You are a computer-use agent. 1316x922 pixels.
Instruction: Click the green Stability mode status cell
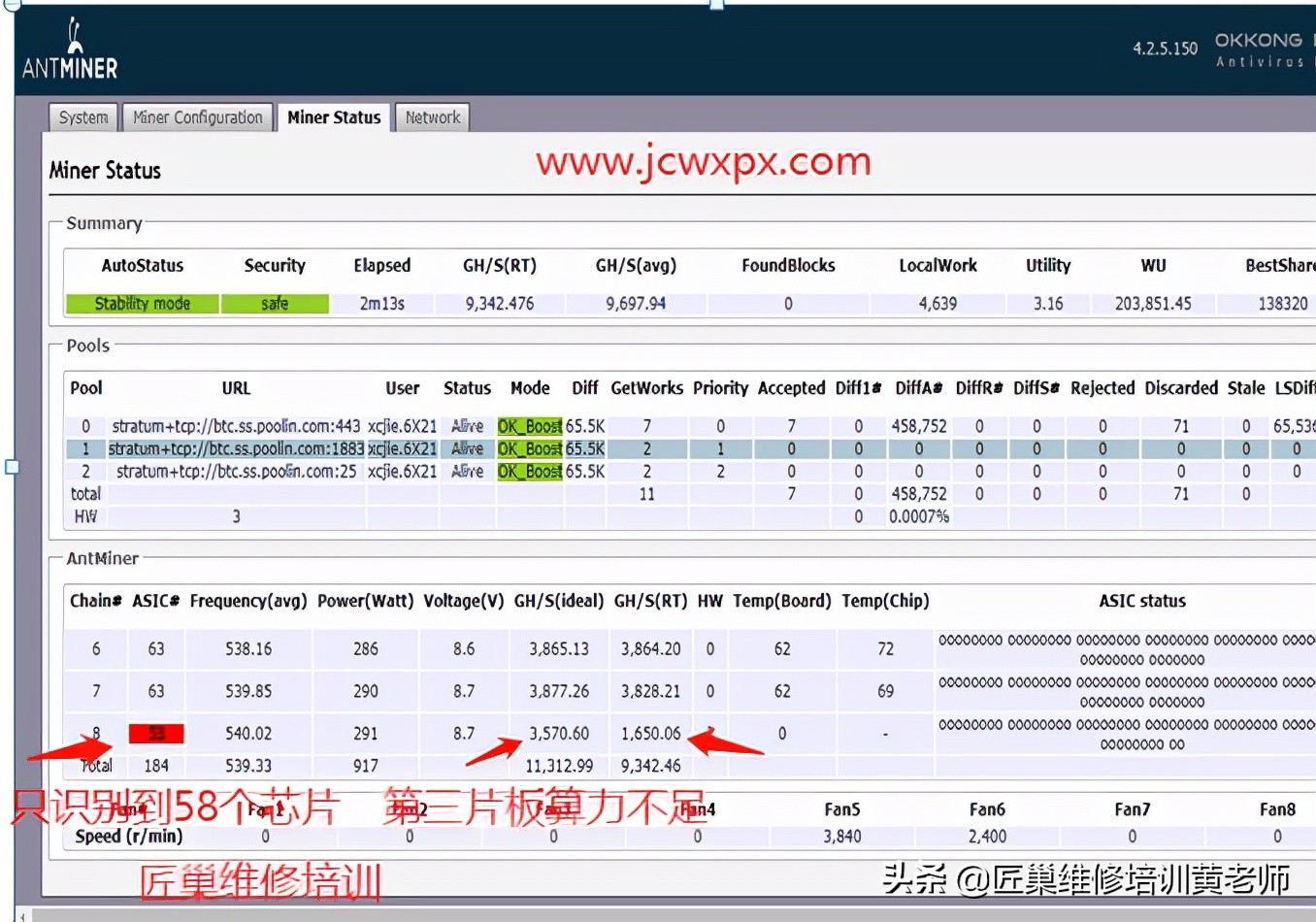click(x=143, y=304)
